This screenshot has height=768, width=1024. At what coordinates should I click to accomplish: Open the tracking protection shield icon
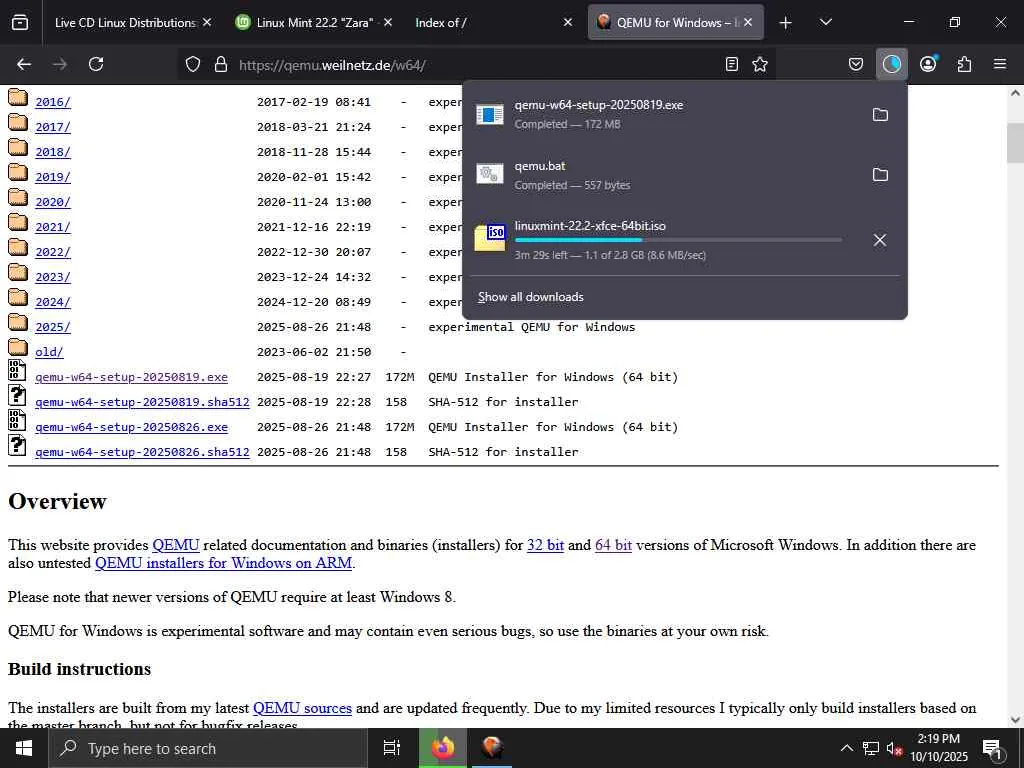[193, 64]
